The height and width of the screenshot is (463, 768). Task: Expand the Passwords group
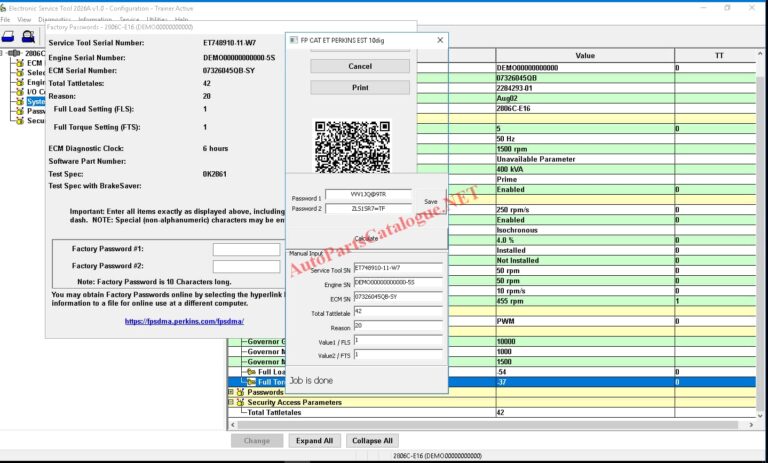tap(231, 392)
